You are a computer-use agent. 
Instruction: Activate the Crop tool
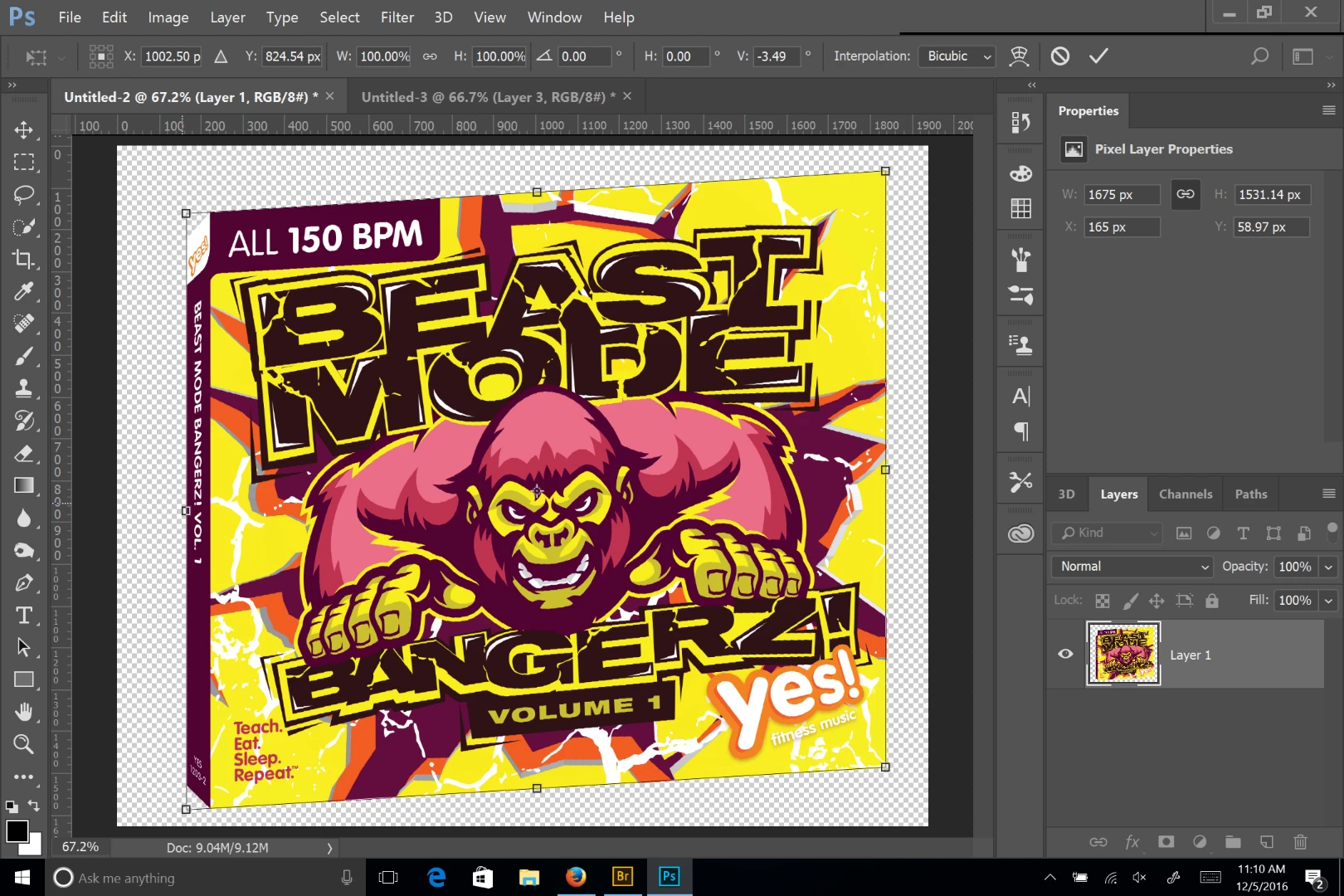[x=23, y=260]
